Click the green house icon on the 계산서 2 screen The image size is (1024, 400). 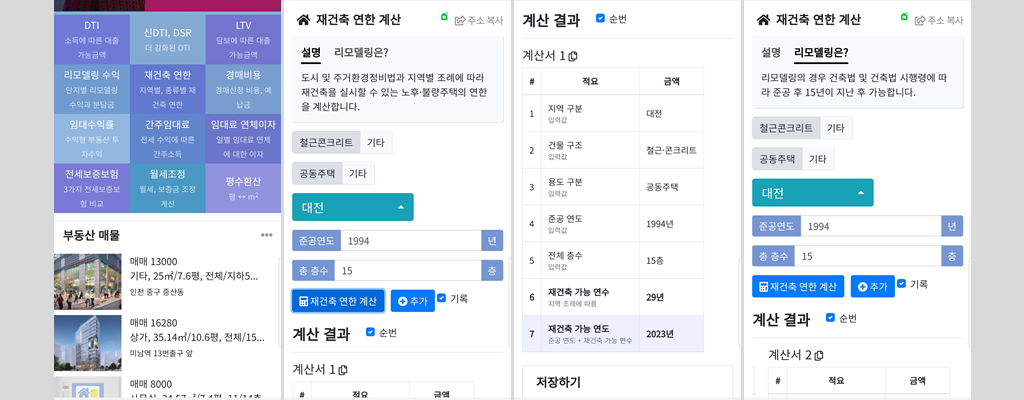(904, 16)
